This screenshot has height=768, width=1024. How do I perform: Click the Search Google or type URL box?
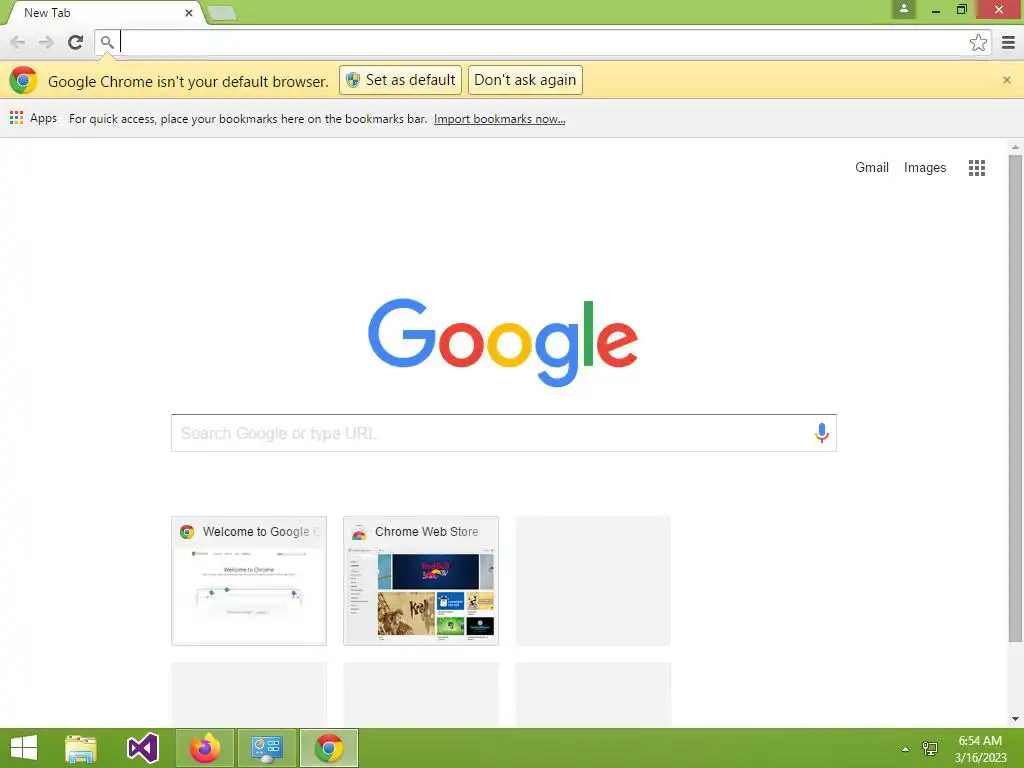pyautogui.click(x=504, y=433)
